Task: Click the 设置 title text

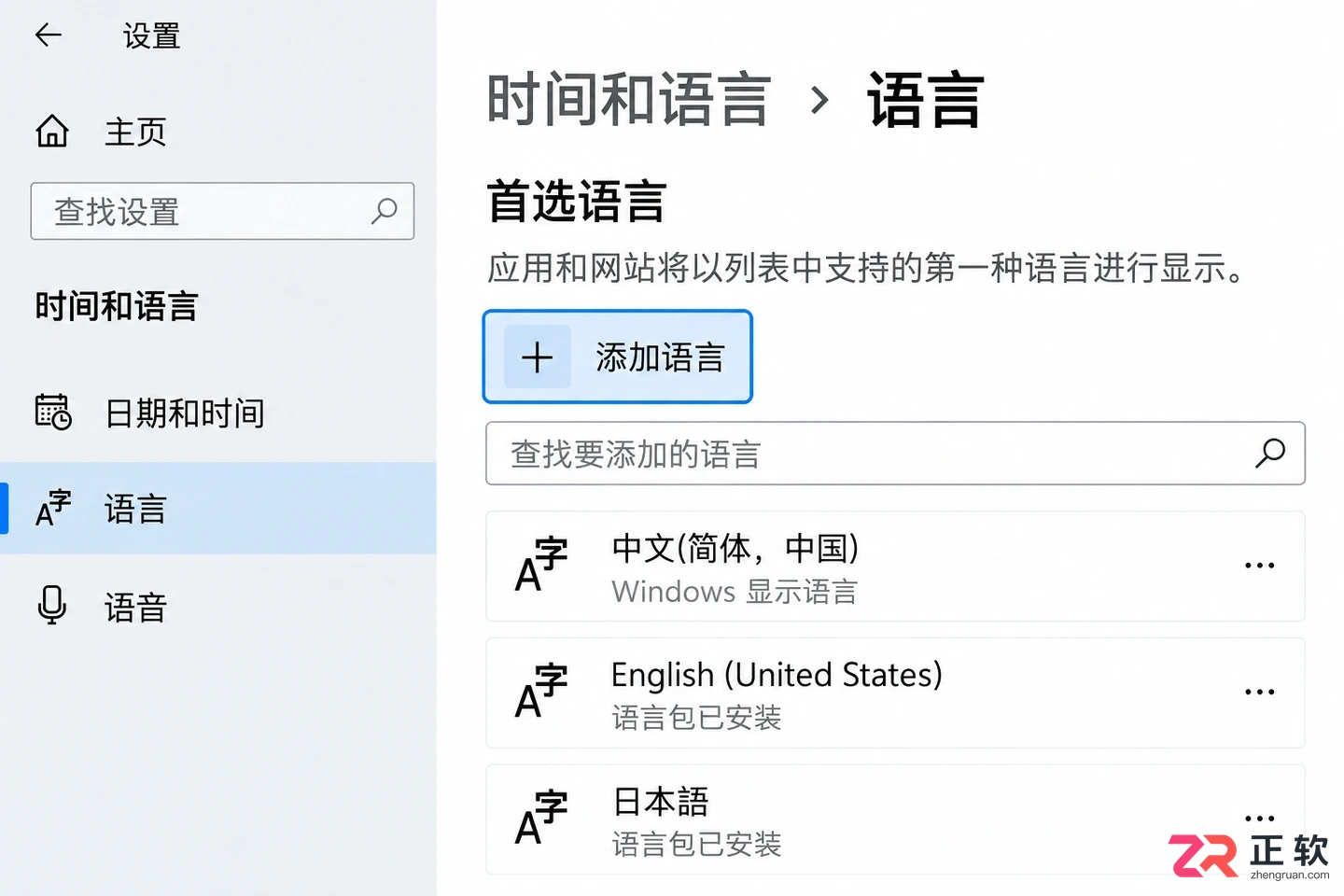Action: coord(151,36)
